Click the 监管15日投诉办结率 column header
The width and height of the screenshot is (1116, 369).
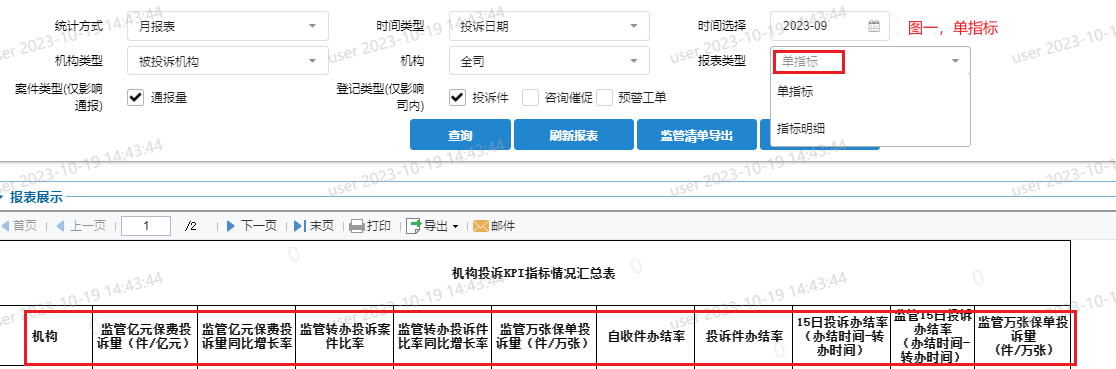pyautogui.click(x=932, y=337)
